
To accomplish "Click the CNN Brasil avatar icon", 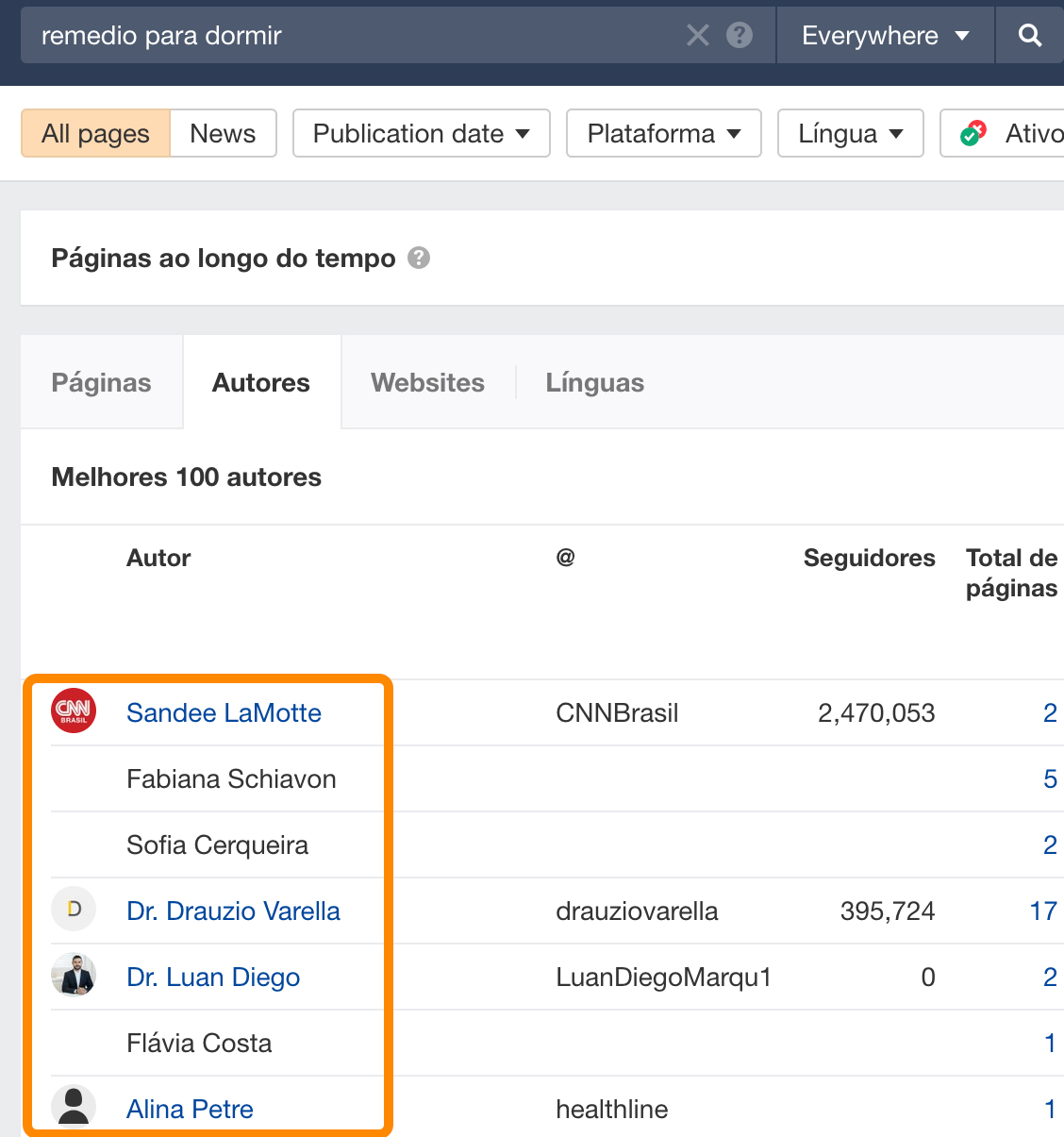I will point(73,711).
